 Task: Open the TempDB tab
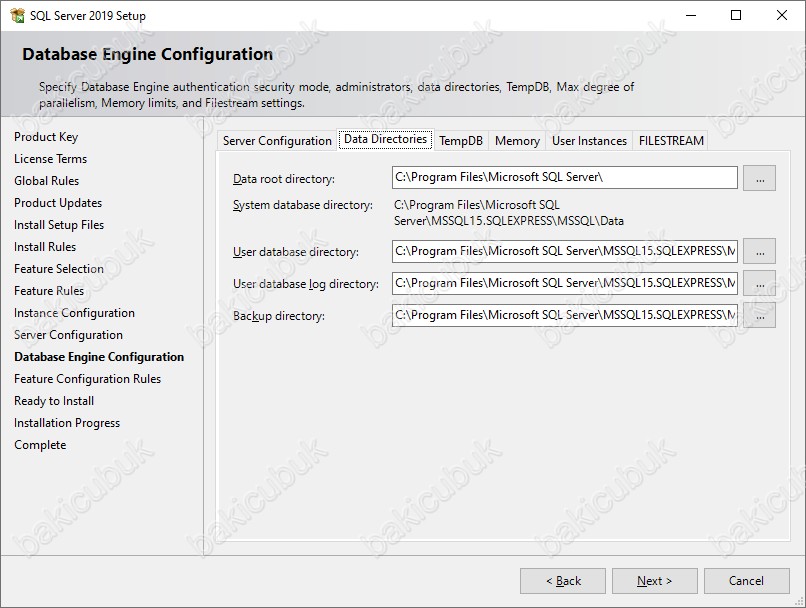(x=461, y=141)
